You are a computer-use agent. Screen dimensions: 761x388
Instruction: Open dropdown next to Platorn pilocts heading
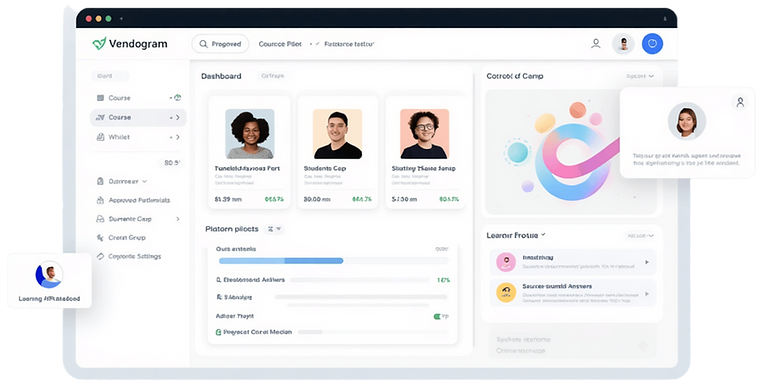click(275, 229)
